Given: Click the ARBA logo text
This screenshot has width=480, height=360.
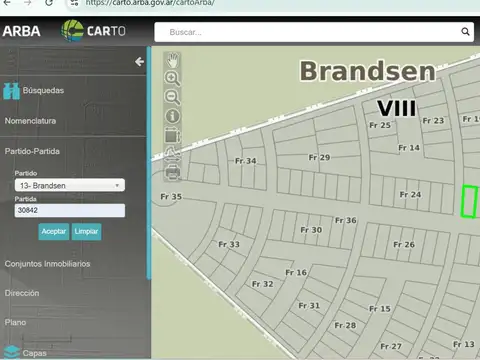Looking at the screenshot, I should click(22, 31).
